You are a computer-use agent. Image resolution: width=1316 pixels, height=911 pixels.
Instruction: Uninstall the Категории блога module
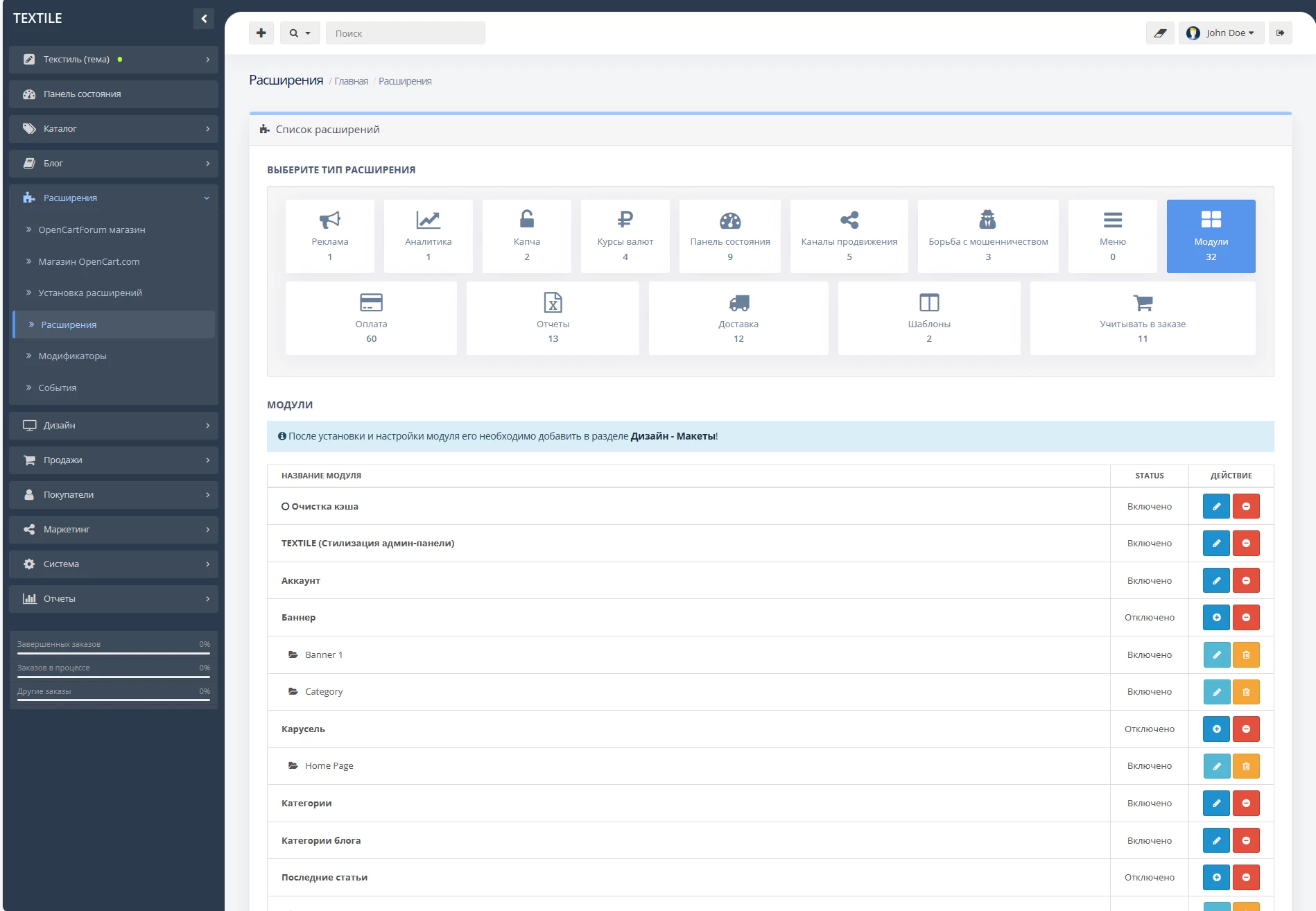[1246, 841]
